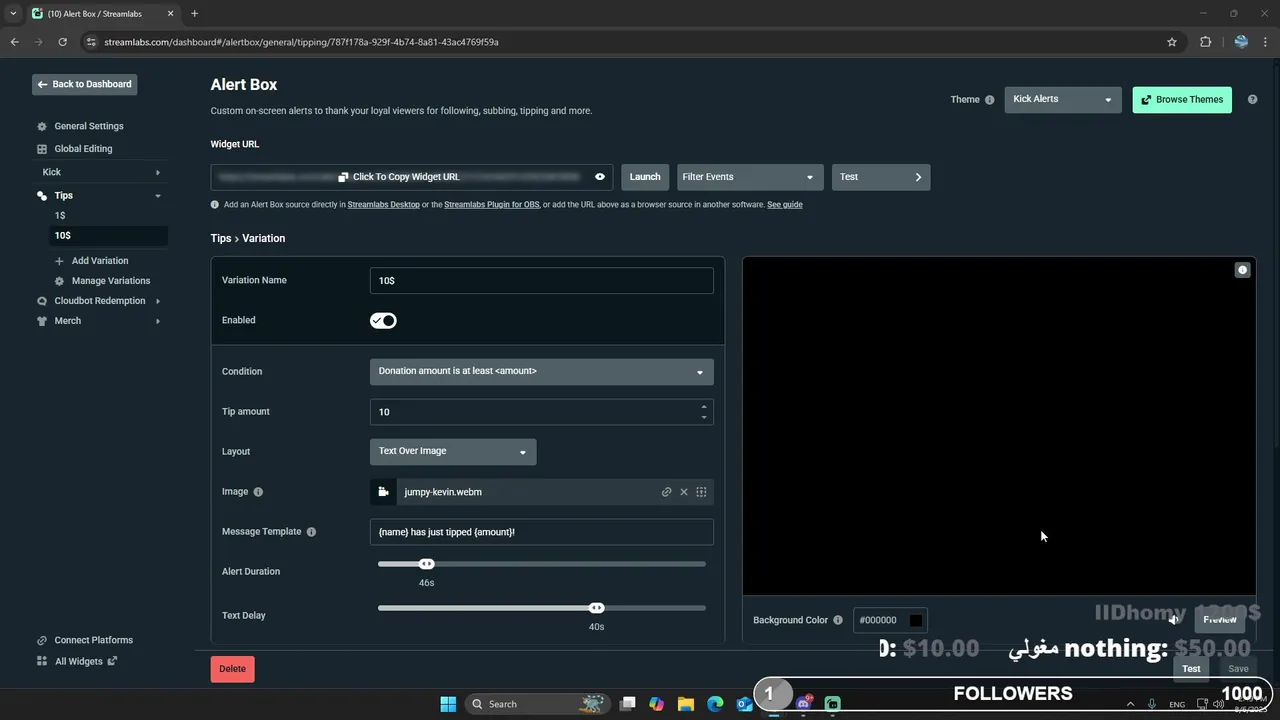
Task: Click the Merch shirt icon
Action: [x=42, y=321]
